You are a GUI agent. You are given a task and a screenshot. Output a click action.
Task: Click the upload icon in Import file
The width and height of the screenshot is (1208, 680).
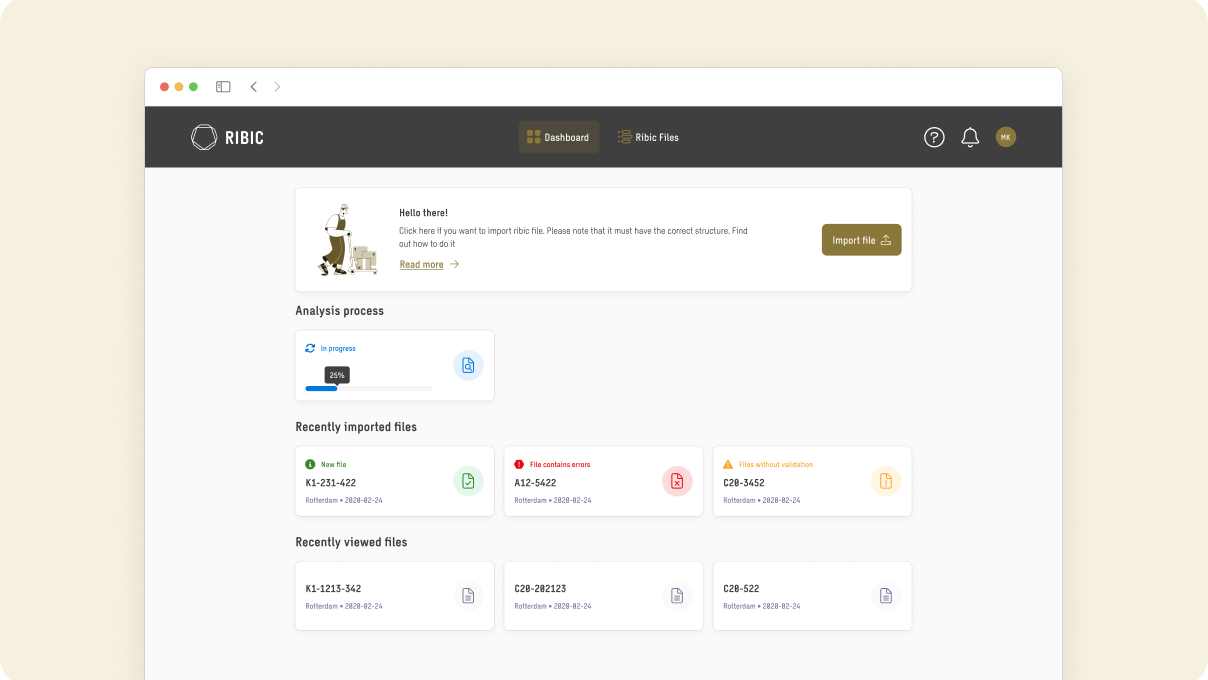pos(886,240)
